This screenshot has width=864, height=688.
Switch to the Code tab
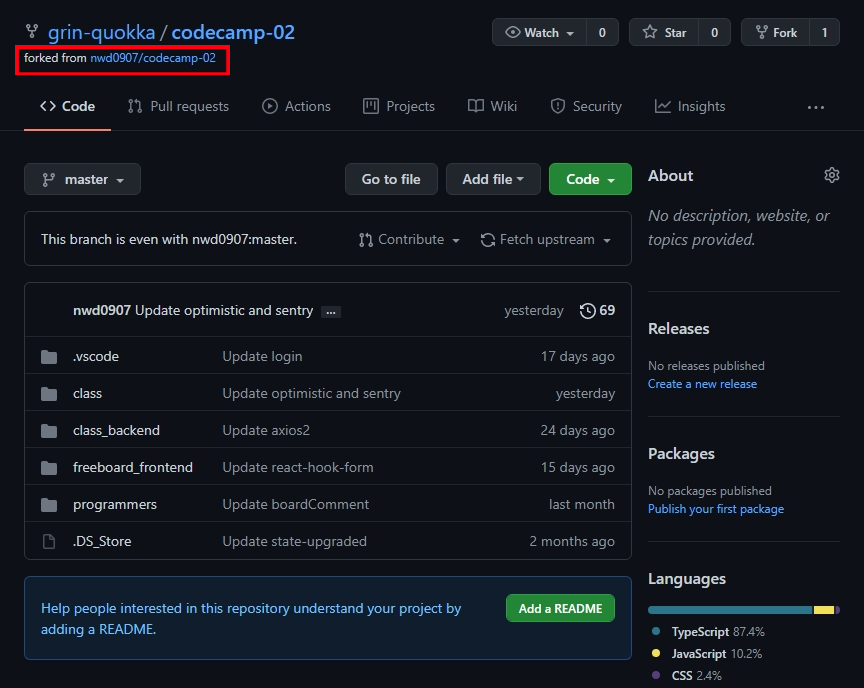[x=67, y=106]
